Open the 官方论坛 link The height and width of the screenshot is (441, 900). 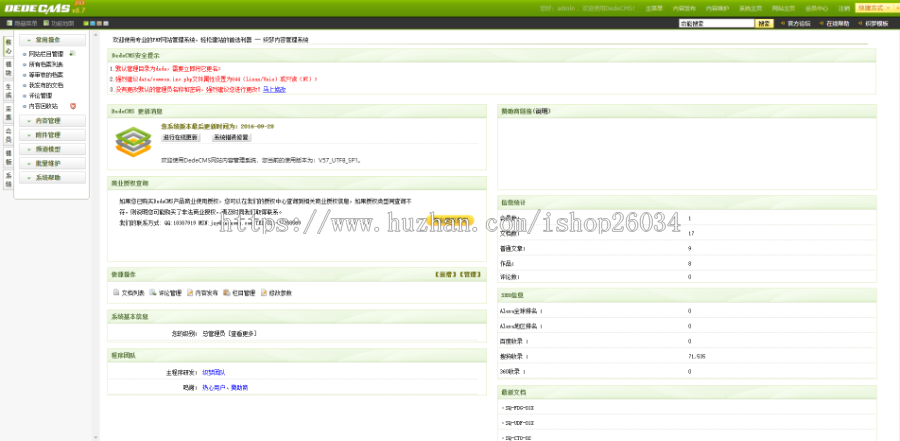799,24
